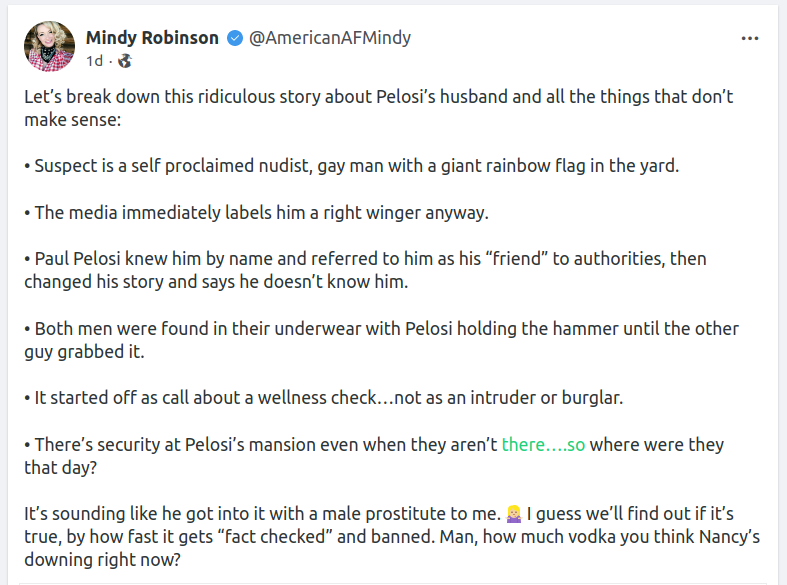The width and height of the screenshot is (787, 585).
Task: Click the closing paragraph starting "It's sounding like"
Action: [x=260, y=514]
